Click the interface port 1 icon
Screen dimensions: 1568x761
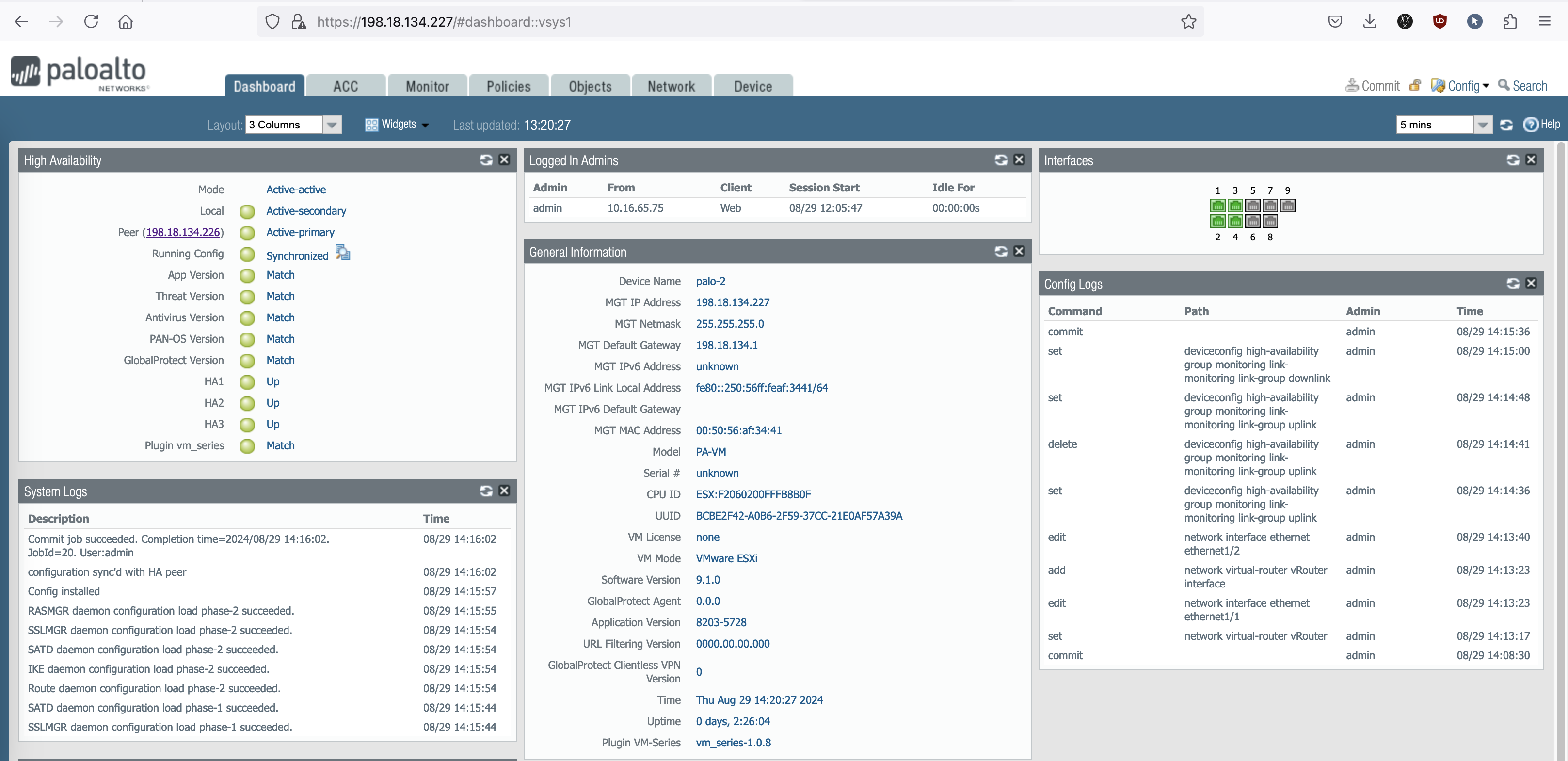[1217, 206]
